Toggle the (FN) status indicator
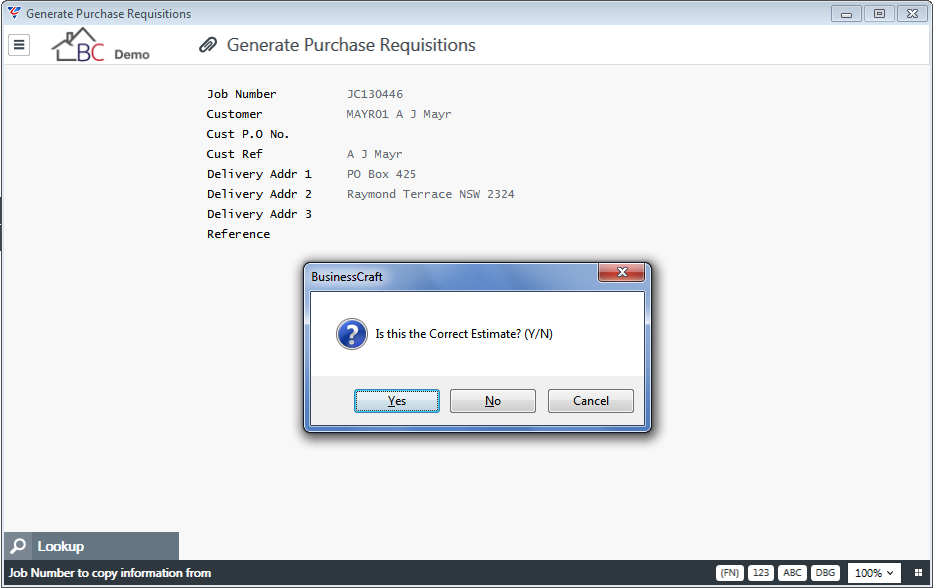The width and height of the screenshot is (933, 588). [x=730, y=573]
